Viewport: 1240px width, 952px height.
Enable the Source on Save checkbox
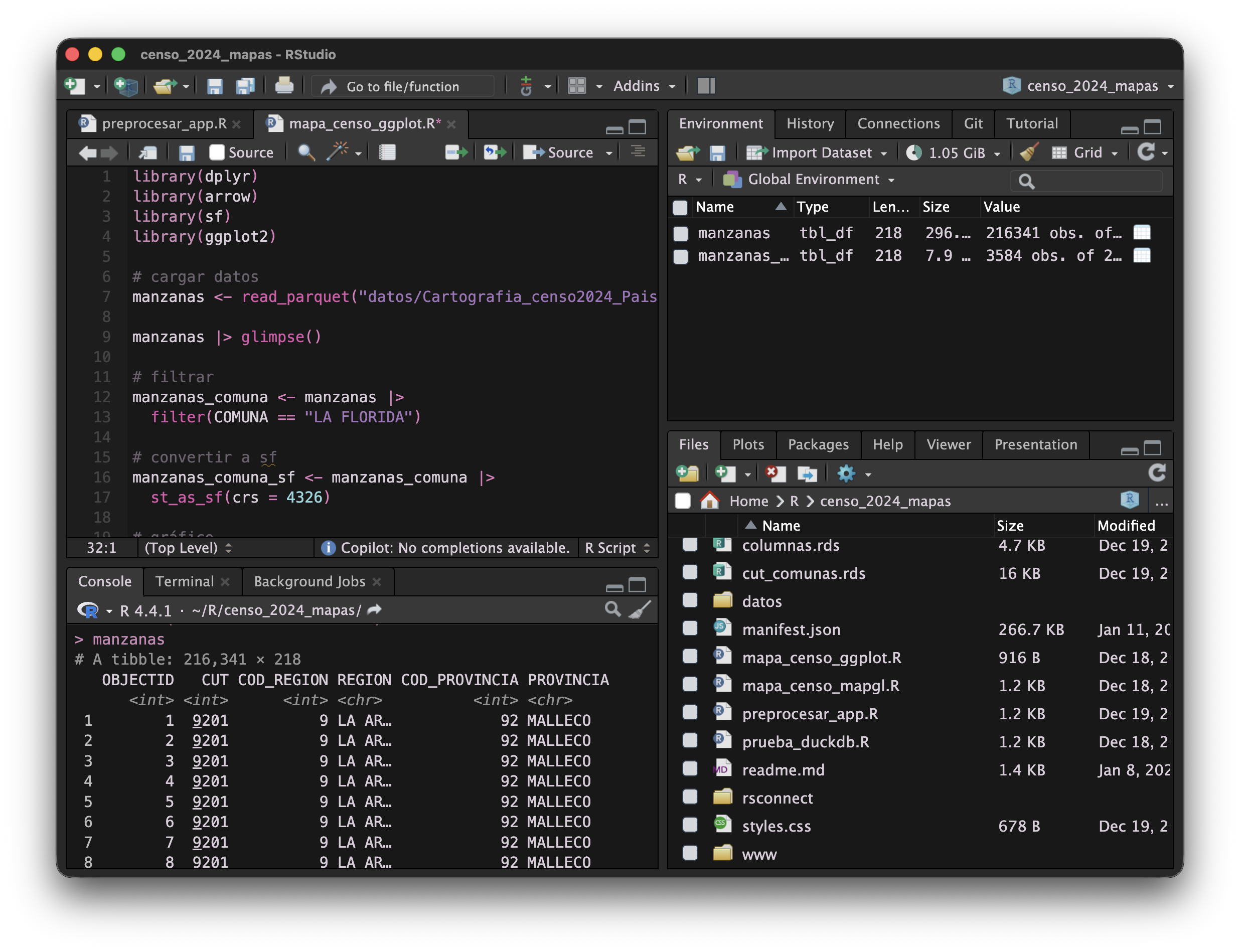pos(217,152)
